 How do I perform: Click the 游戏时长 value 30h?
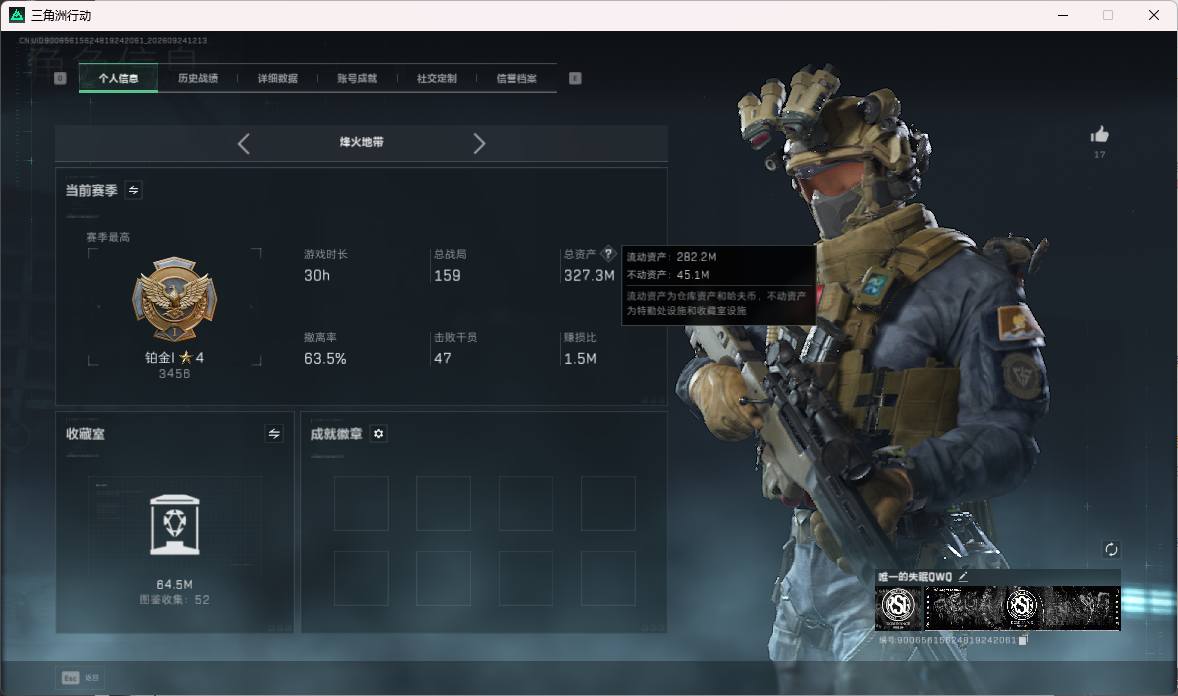pyautogui.click(x=316, y=276)
